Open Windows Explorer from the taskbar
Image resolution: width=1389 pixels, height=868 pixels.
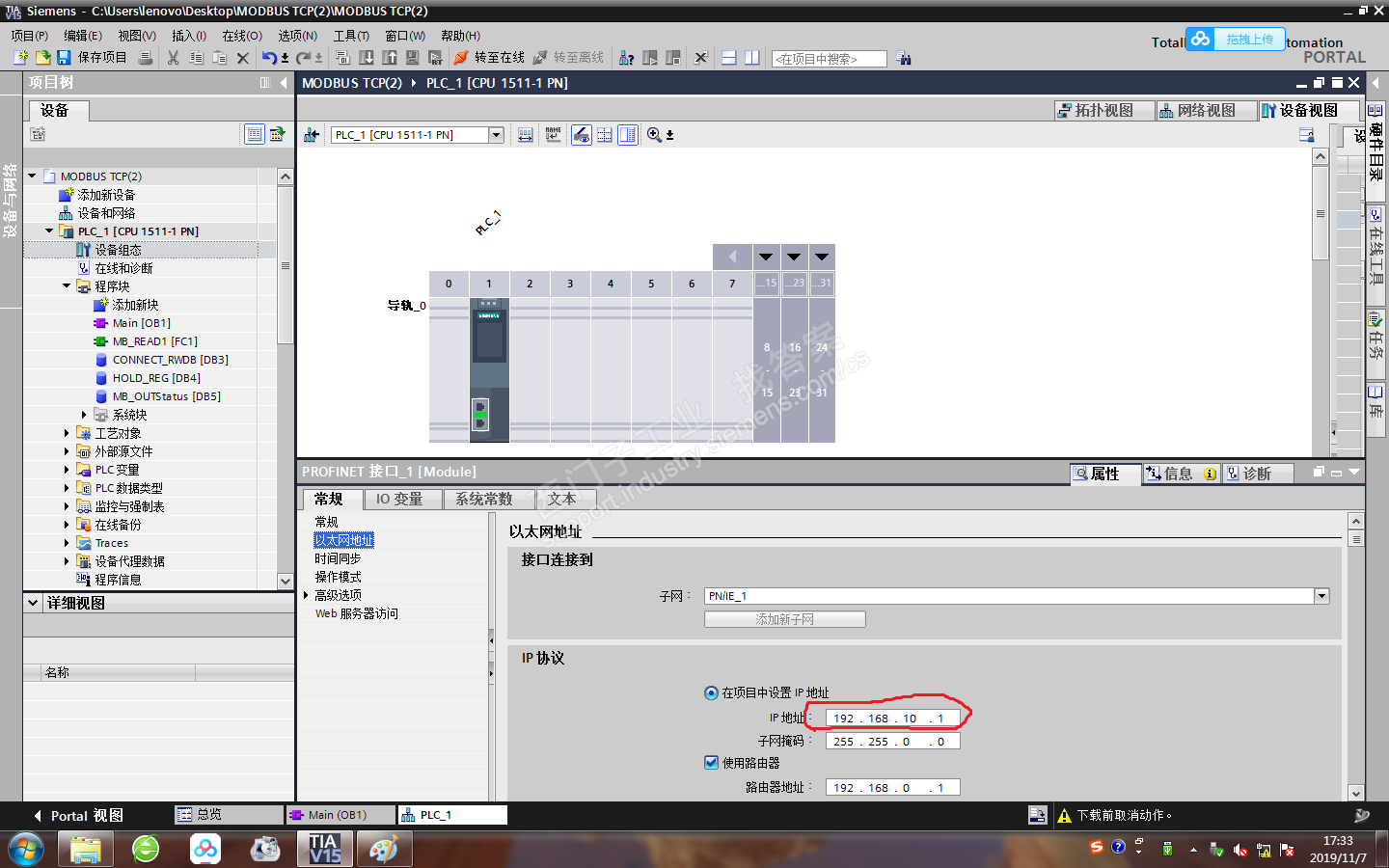pos(86,849)
